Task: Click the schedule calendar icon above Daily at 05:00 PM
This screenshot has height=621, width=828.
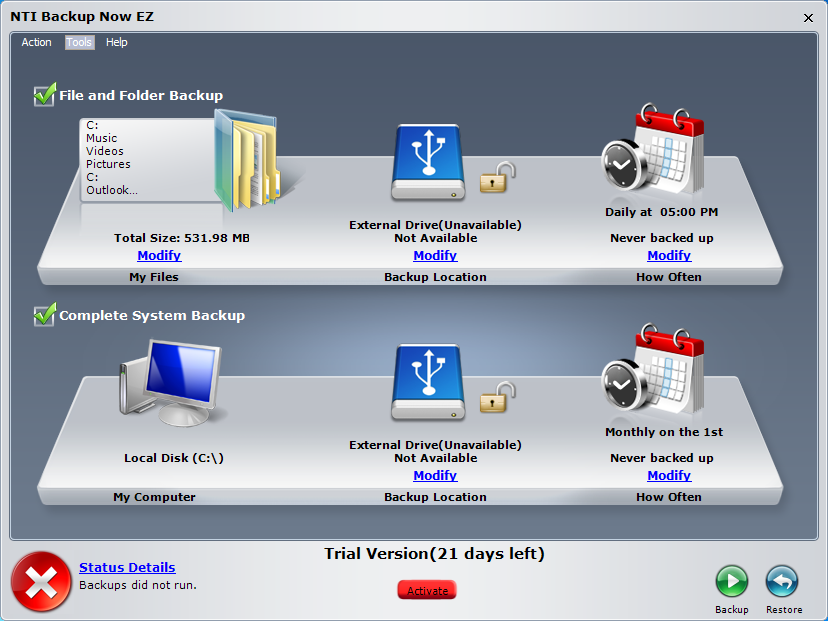Action: click(x=653, y=150)
